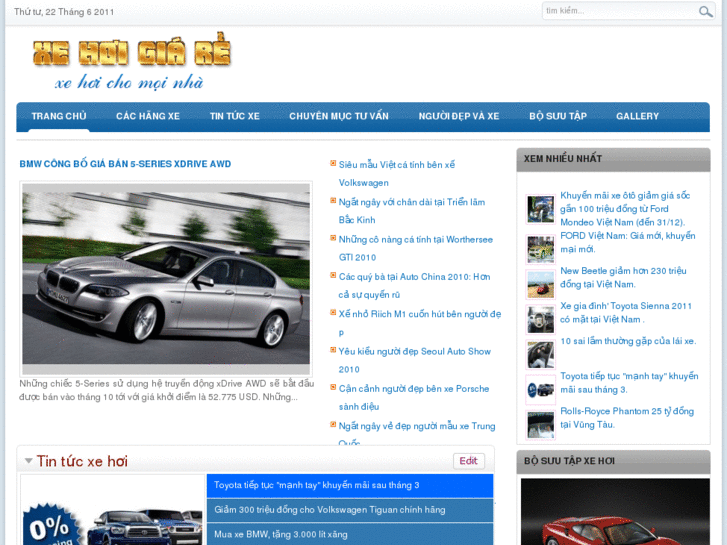Click bullet icon beside người mẫu Trung Quốc article

(x=333, y=424)
